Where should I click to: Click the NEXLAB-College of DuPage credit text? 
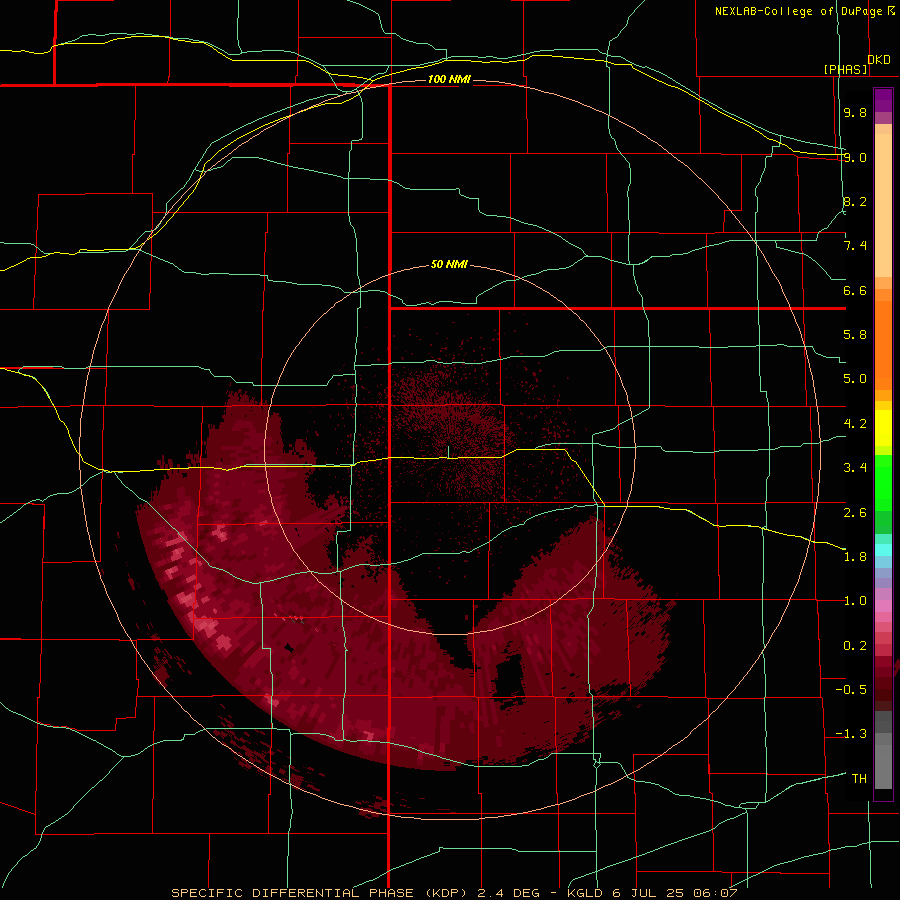pyautogui.click(x=798, y=11)
